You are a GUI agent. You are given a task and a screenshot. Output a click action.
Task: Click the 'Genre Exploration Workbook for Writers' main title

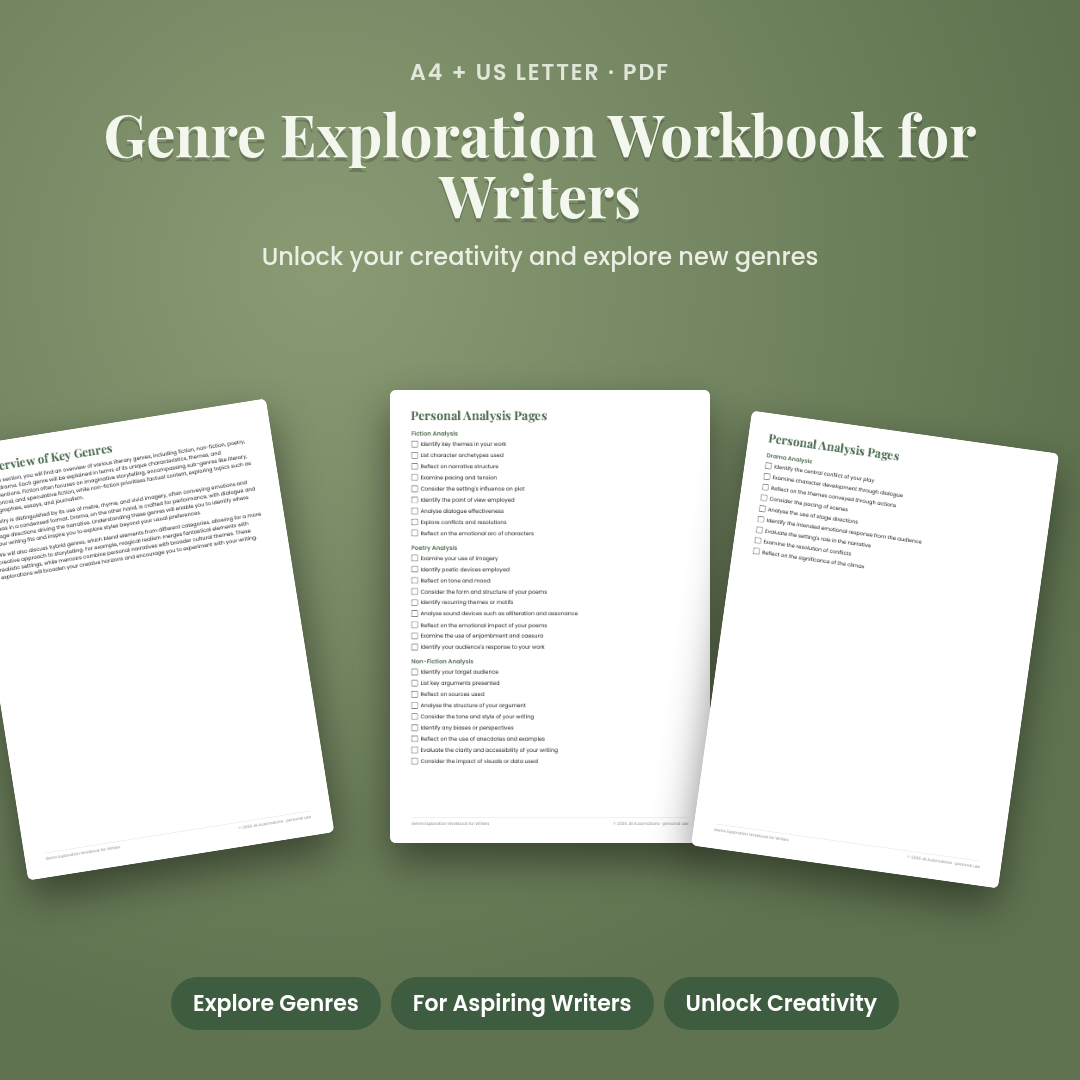coord(540,165)
